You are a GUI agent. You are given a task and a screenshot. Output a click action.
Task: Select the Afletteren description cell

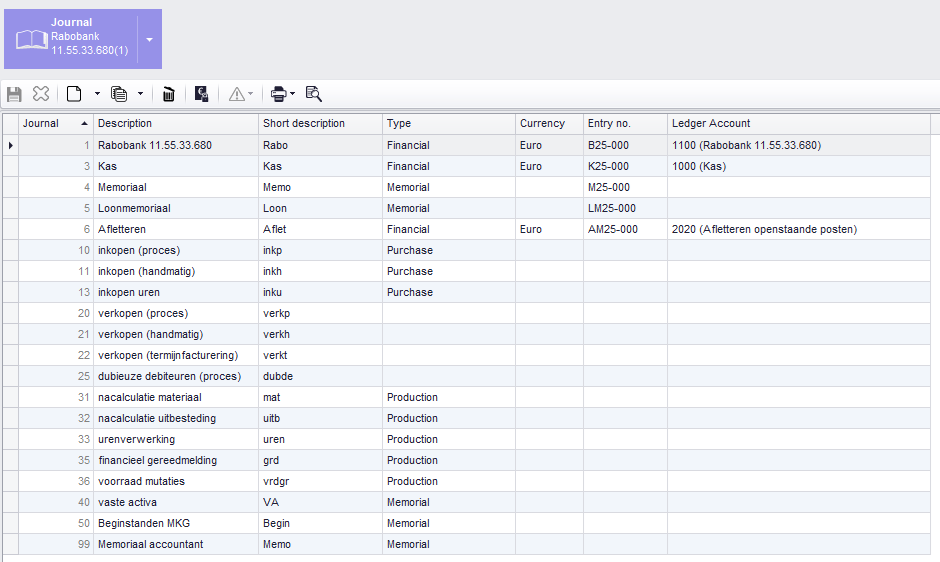coord(176,229)
